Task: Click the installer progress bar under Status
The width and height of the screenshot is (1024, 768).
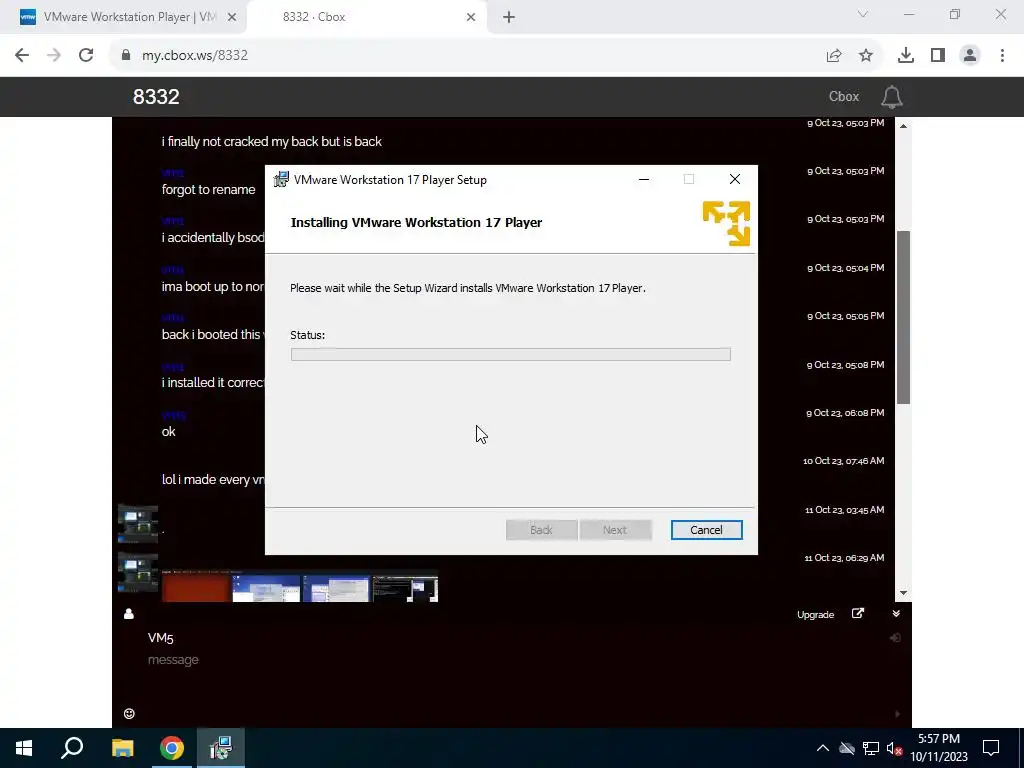Action: pos(510,355)
